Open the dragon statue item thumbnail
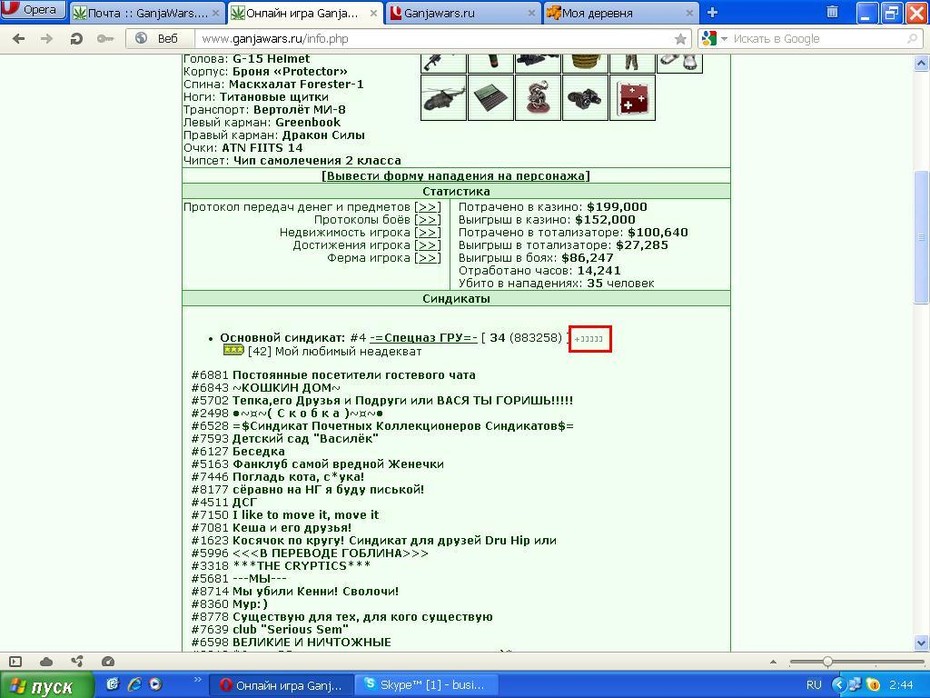The image size is (930, 698). pos(537,98)
